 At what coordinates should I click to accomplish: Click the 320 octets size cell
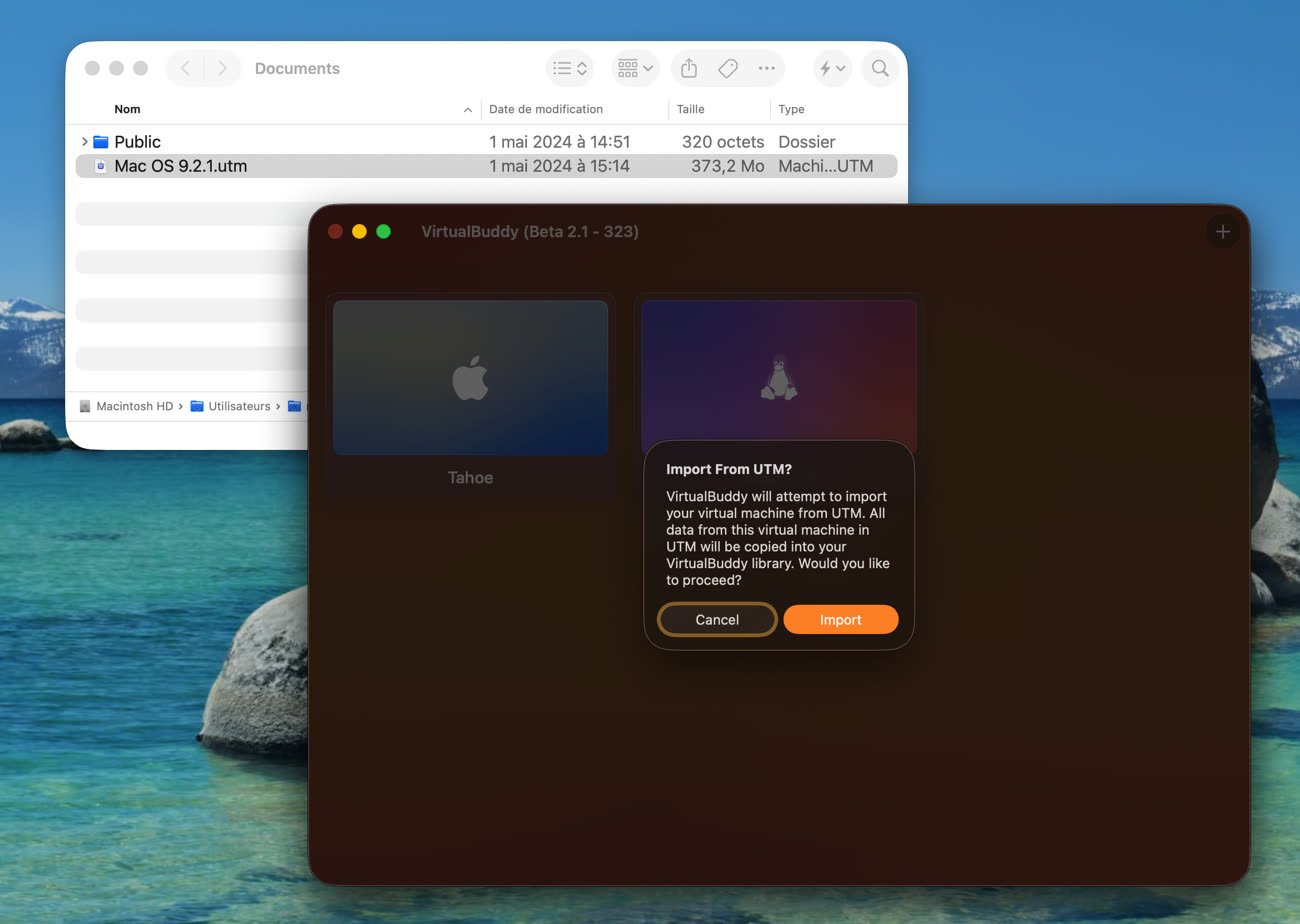pyautogui.click(x=723, y=142)
